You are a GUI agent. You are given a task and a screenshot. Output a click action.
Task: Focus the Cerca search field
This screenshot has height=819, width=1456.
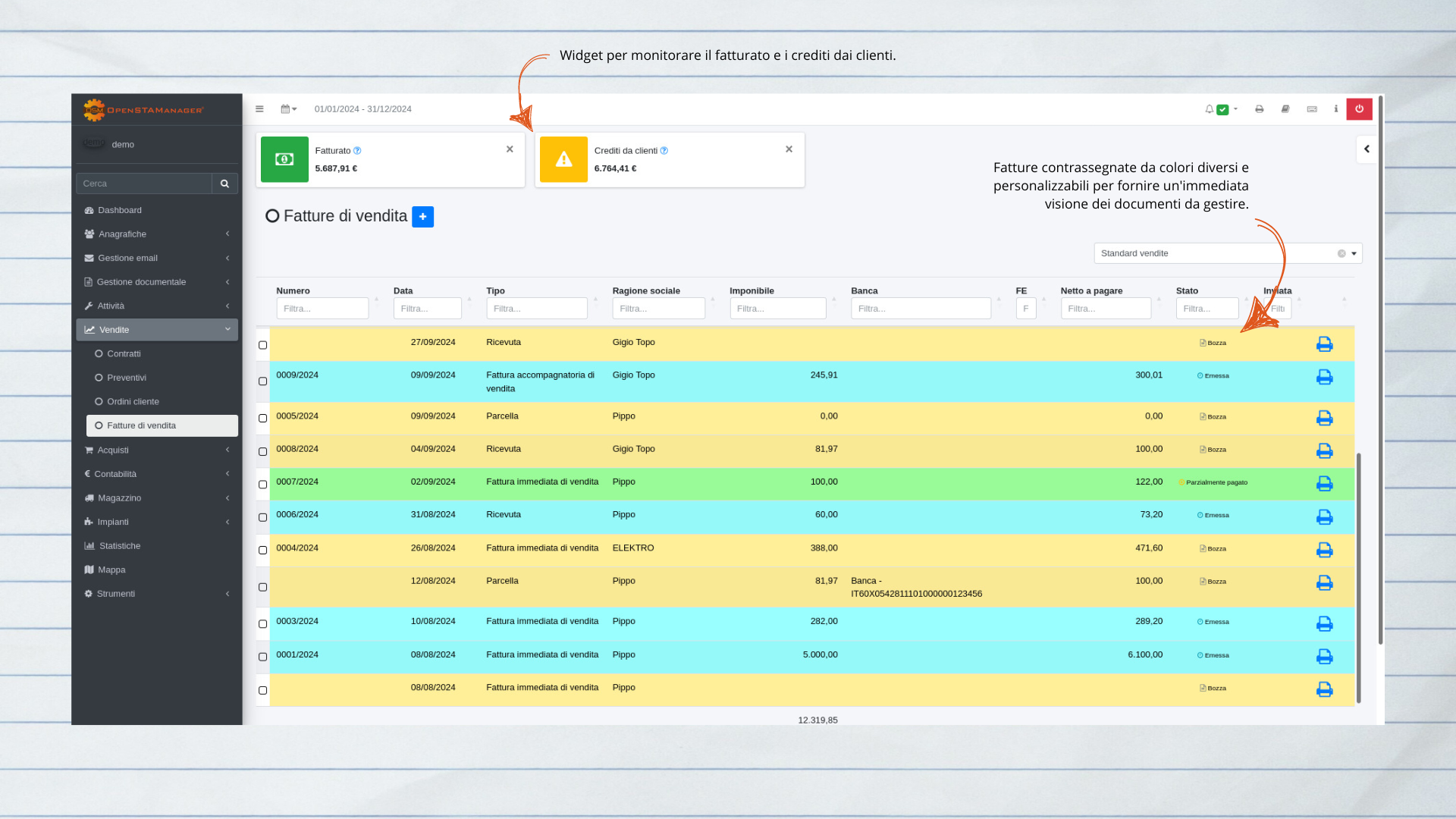(143, 184)
